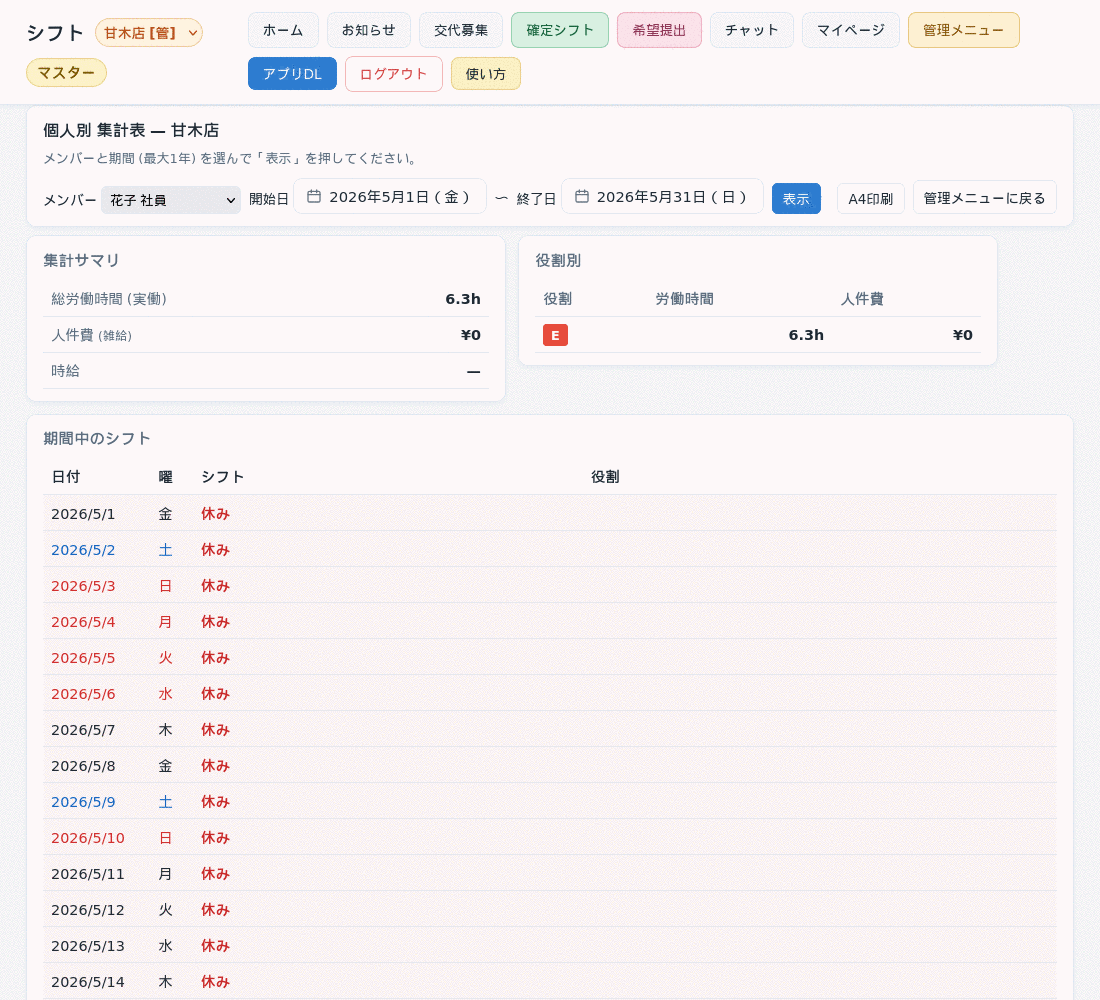Click 個人別 集計表 — 甘木店 heading
Viewport: 1100px width, 1000px height.
tap(131, 130)
